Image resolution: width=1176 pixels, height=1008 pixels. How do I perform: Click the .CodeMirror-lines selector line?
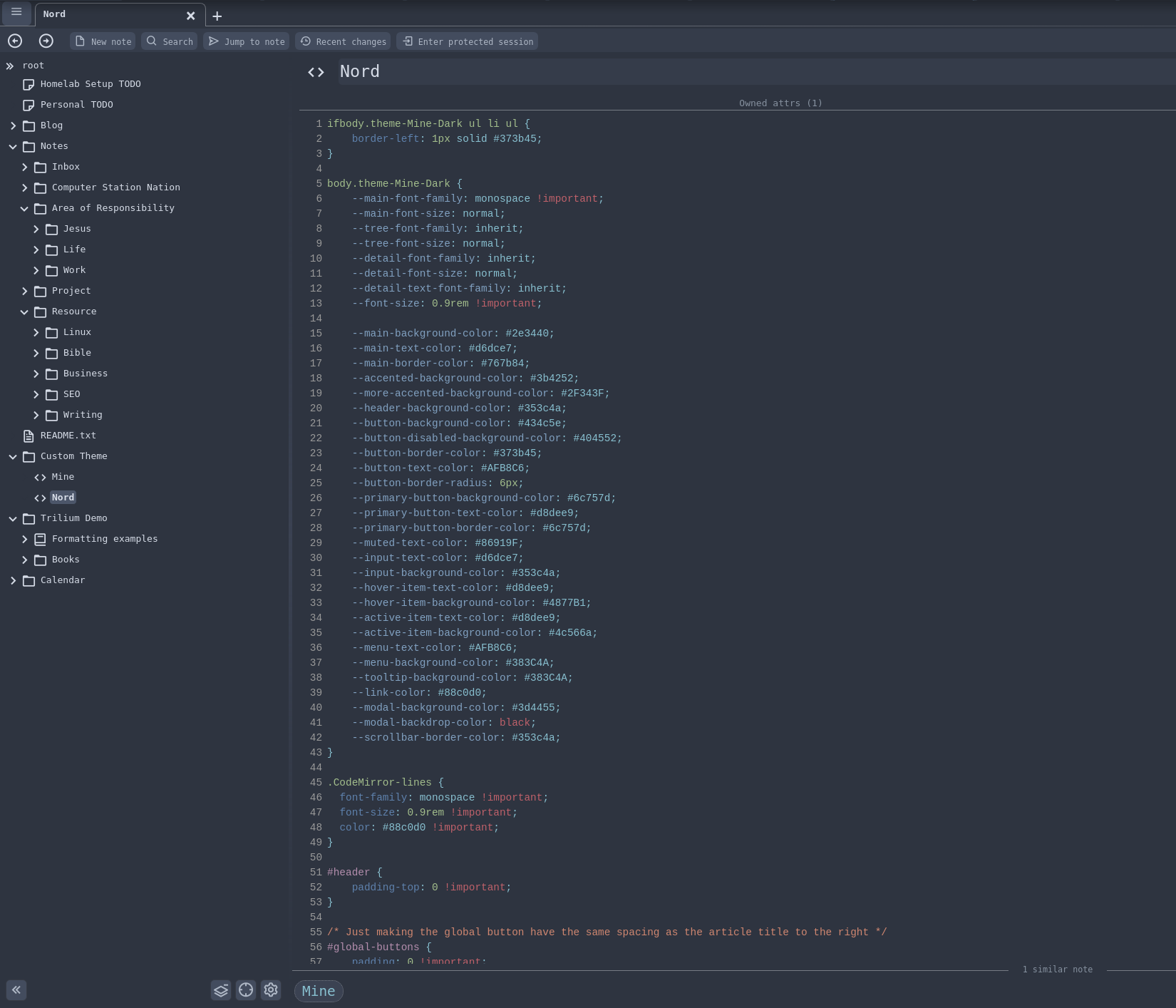[x=385, y=782]
